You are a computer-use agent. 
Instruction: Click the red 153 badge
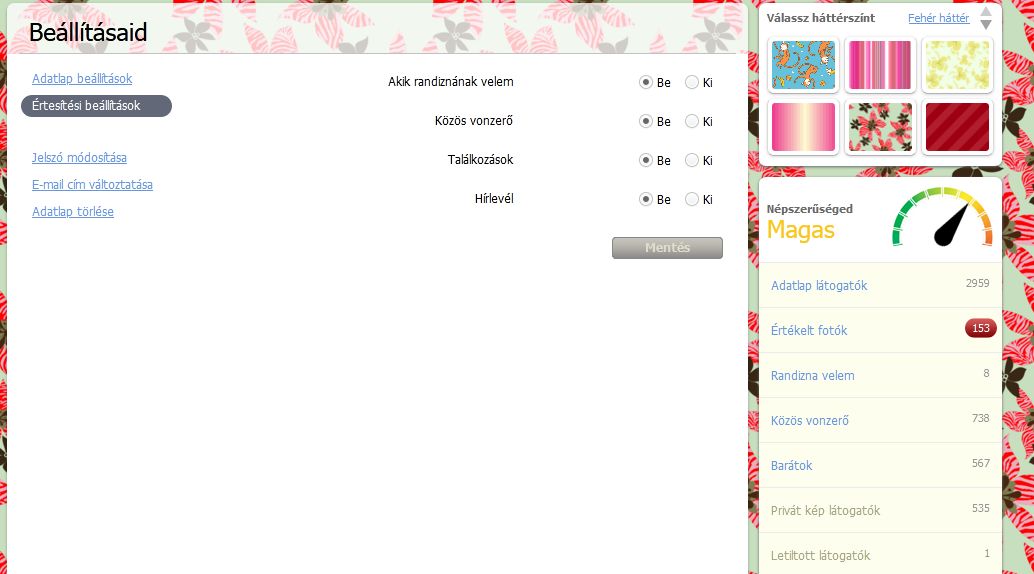981,328
